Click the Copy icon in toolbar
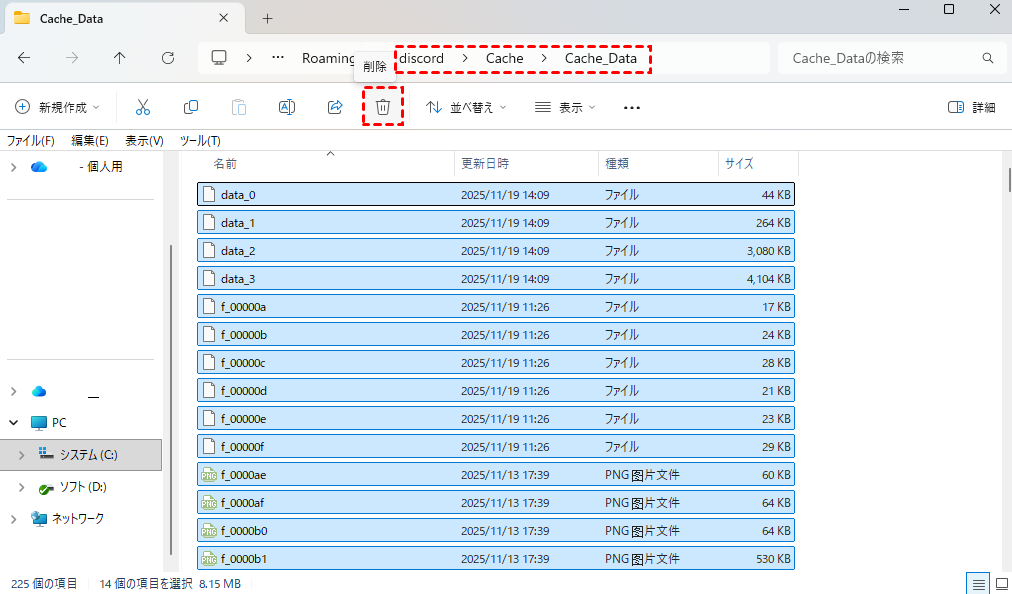The width and height of the screenshot is (1012, 594). click(190, 107)
